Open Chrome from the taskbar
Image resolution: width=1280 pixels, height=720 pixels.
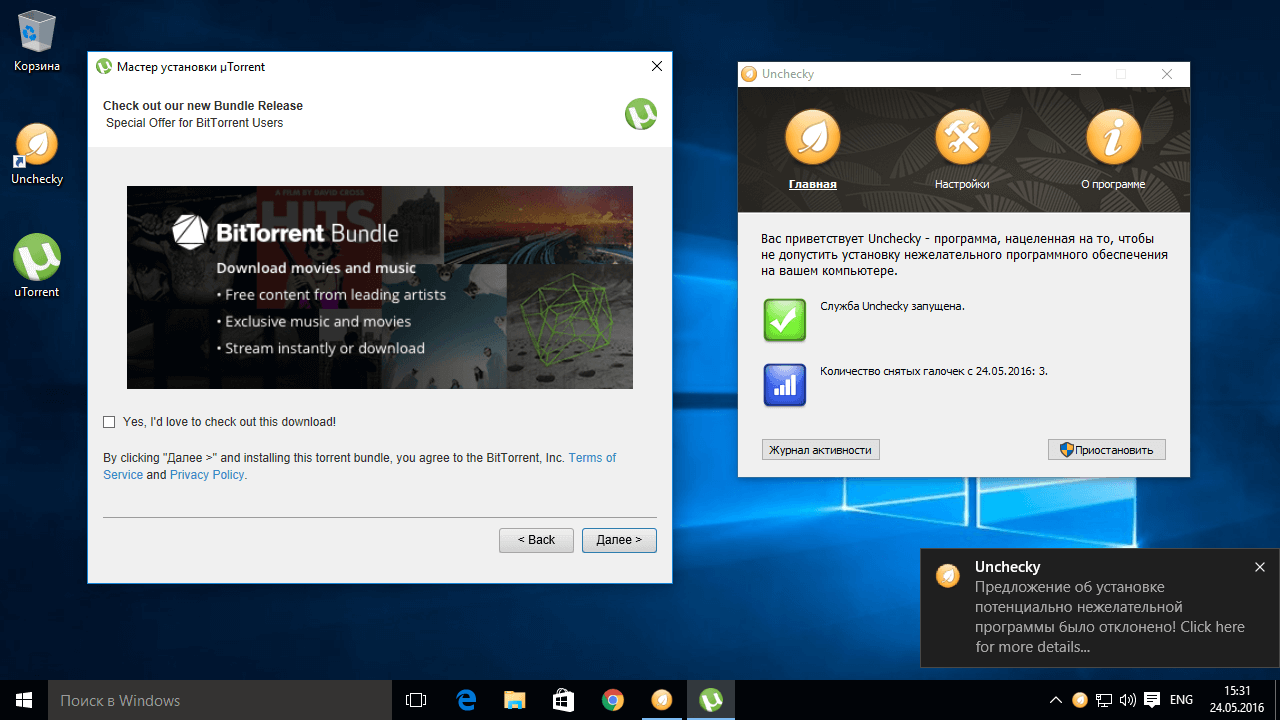(613, 700)
